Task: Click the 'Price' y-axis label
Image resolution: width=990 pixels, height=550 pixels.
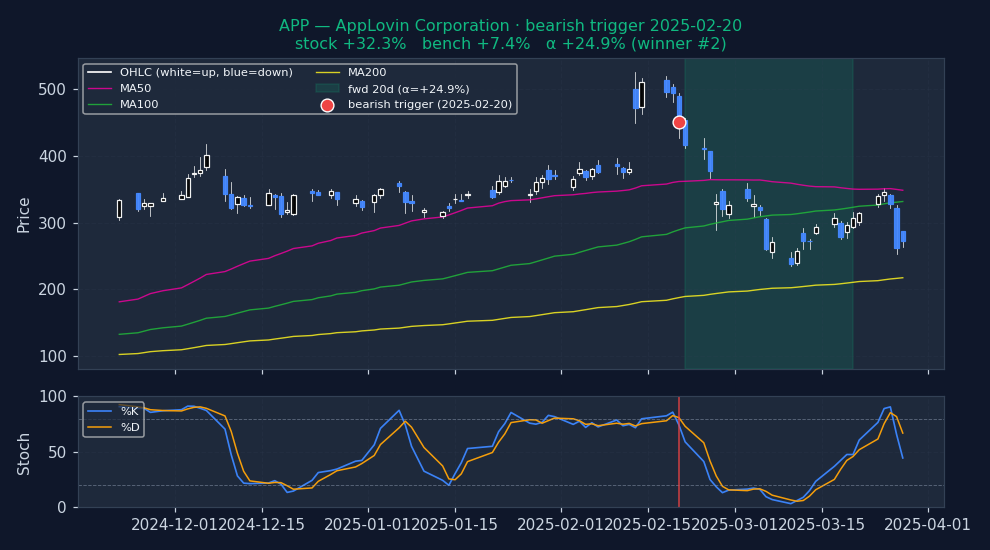Action: 24,214
